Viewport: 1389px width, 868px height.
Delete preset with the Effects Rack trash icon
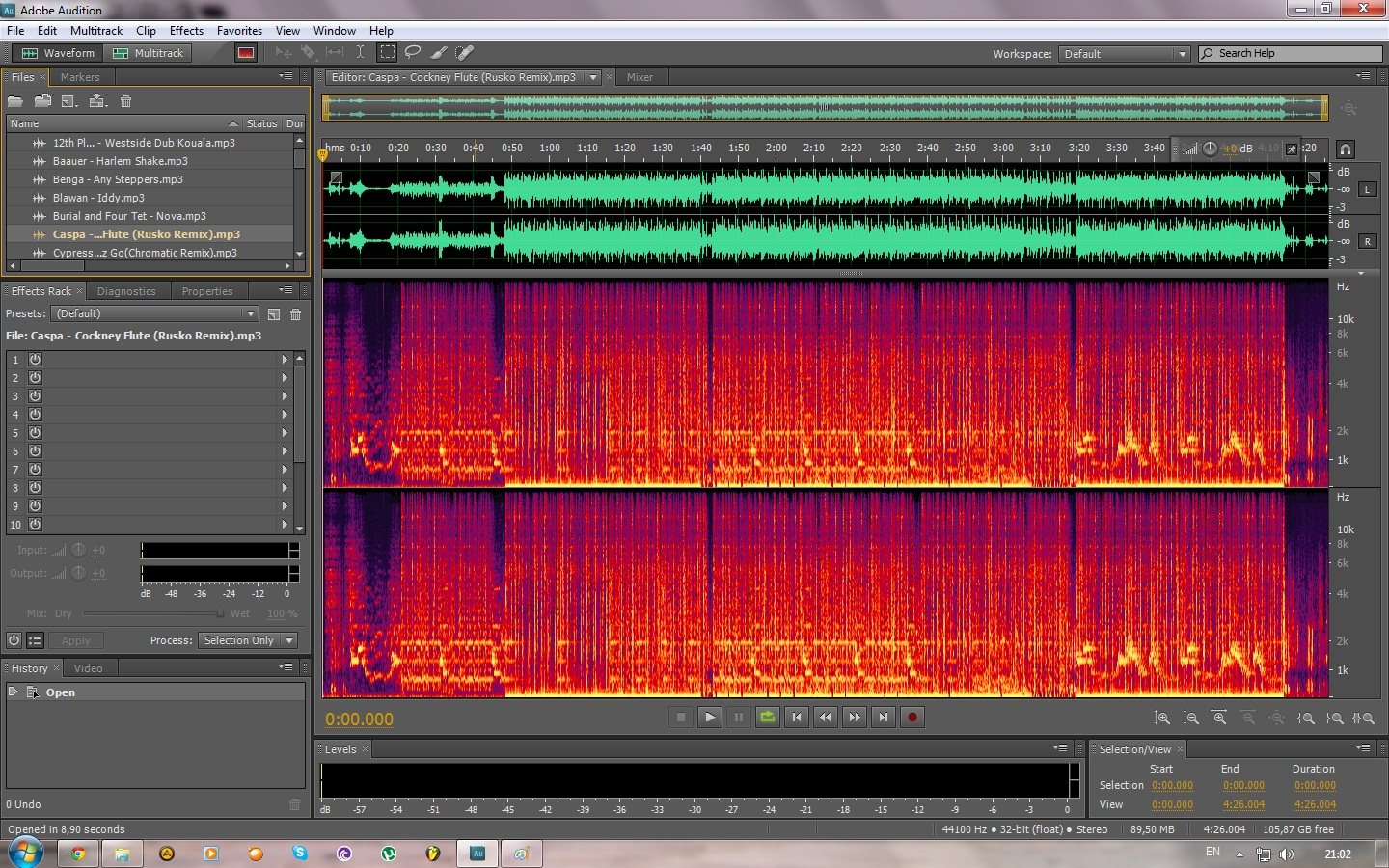[296, 314]
